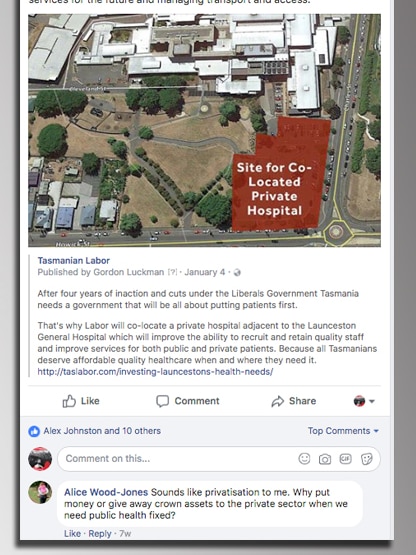
Task: Click the thumbs-up Like icon
Action: coord(69,401)
